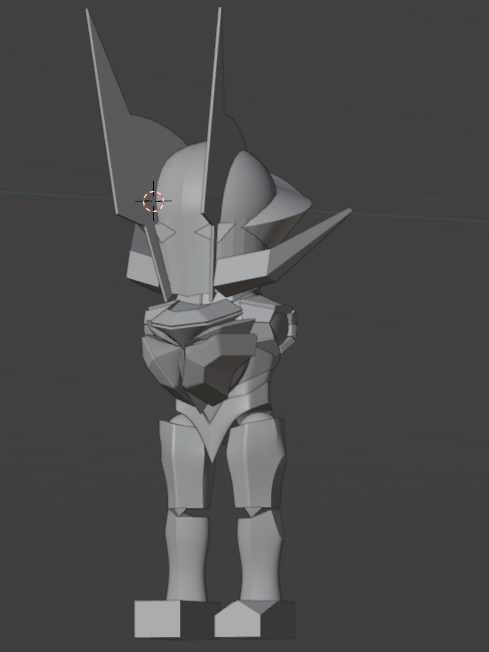Select the robot's dome-shaped helmet head

(x=187, y=216)
